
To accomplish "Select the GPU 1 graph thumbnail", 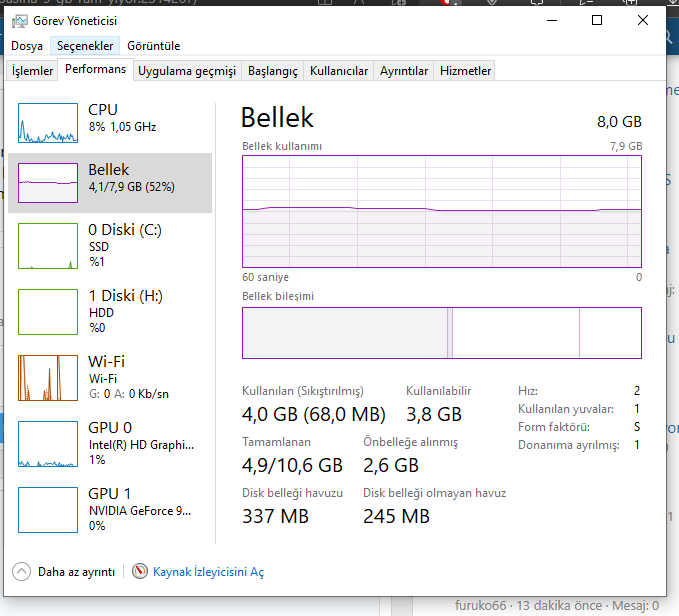I will (x=48, y=510).
